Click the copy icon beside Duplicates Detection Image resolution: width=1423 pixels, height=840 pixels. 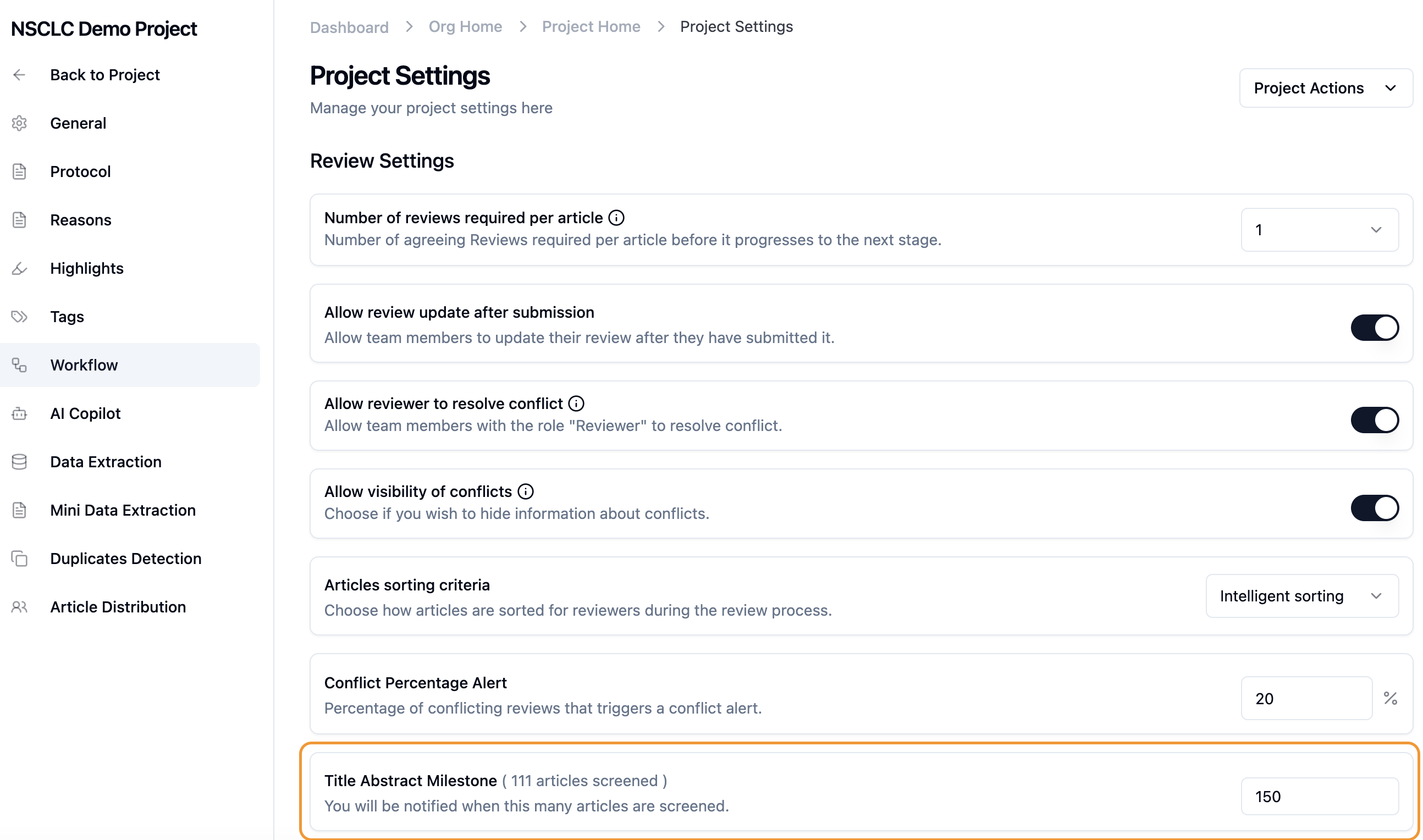19,559
